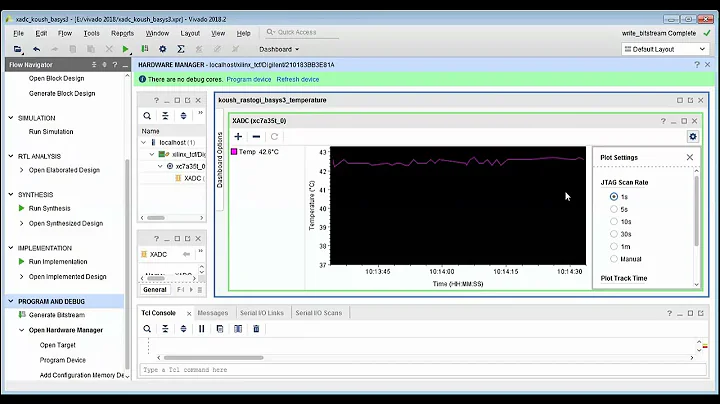Open Settings gear in main toolbar

pyautogui.click(x=163, y=49)
